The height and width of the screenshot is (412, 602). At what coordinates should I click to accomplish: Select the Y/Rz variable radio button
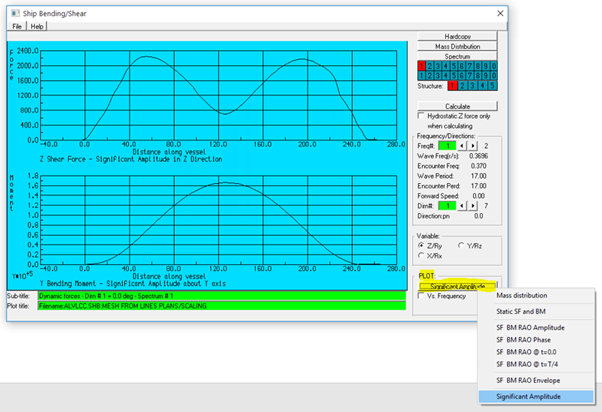tap(461, 245)
